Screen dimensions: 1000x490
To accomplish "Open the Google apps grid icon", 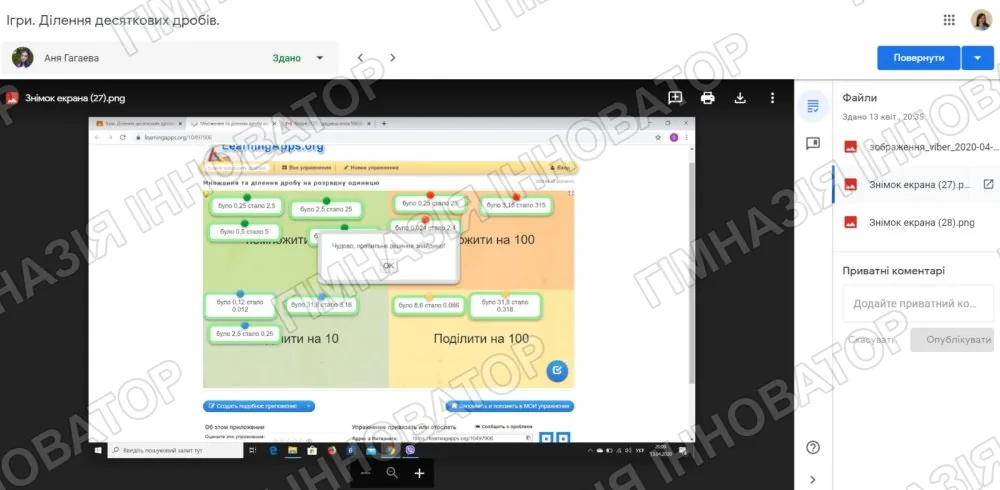I will tap(948, 20).
